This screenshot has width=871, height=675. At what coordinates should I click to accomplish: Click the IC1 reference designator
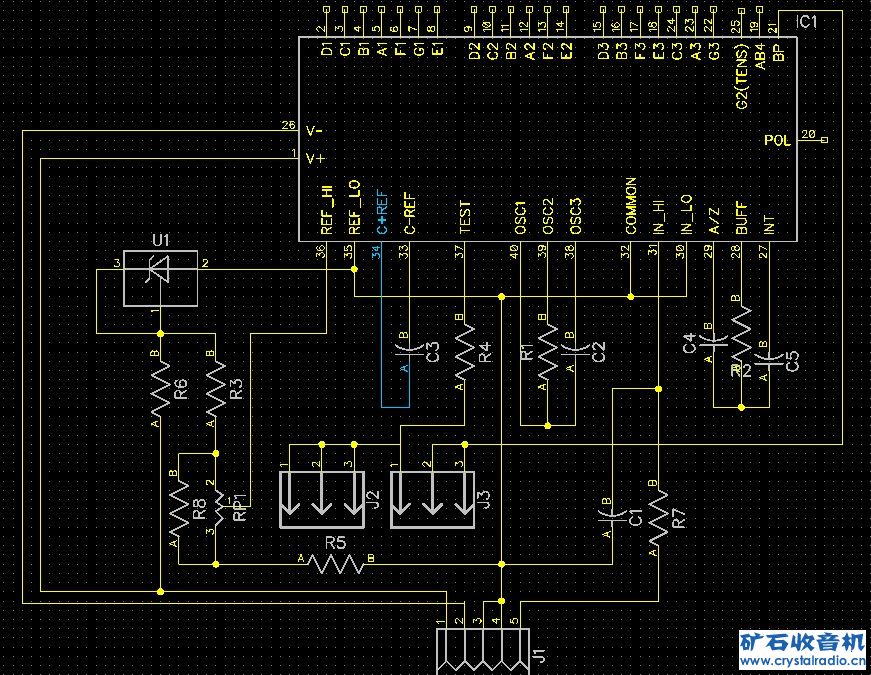coord(807,22)
